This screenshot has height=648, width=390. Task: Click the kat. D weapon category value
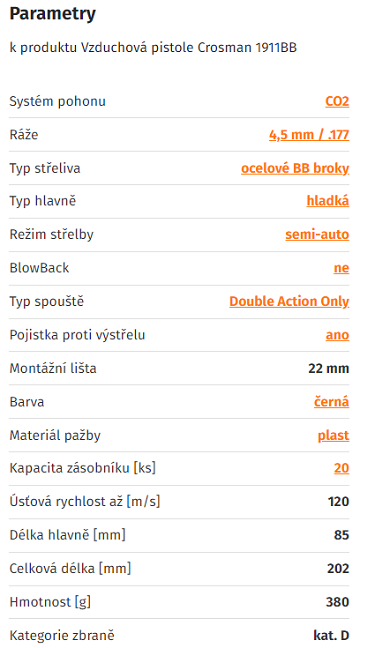tap(331, 635)
